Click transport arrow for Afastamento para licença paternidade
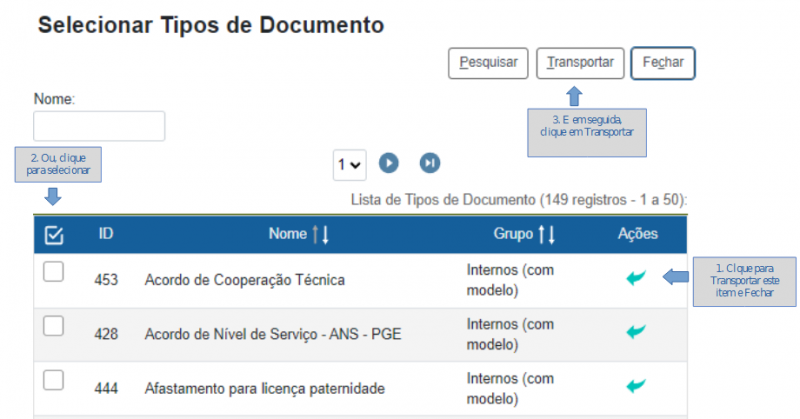Image resolution: width=800 pixels, height=419 pixels. [x=636, y=385]
